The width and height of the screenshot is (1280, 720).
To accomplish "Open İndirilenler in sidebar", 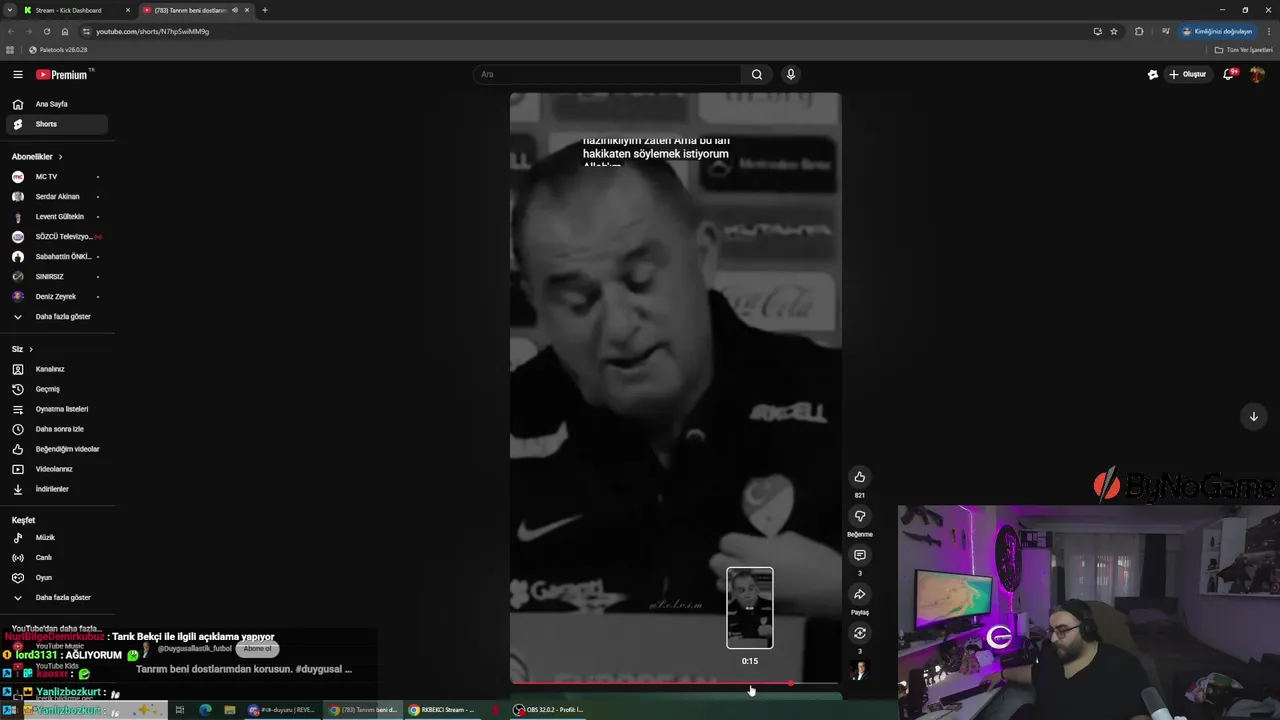I will (57, 489).
